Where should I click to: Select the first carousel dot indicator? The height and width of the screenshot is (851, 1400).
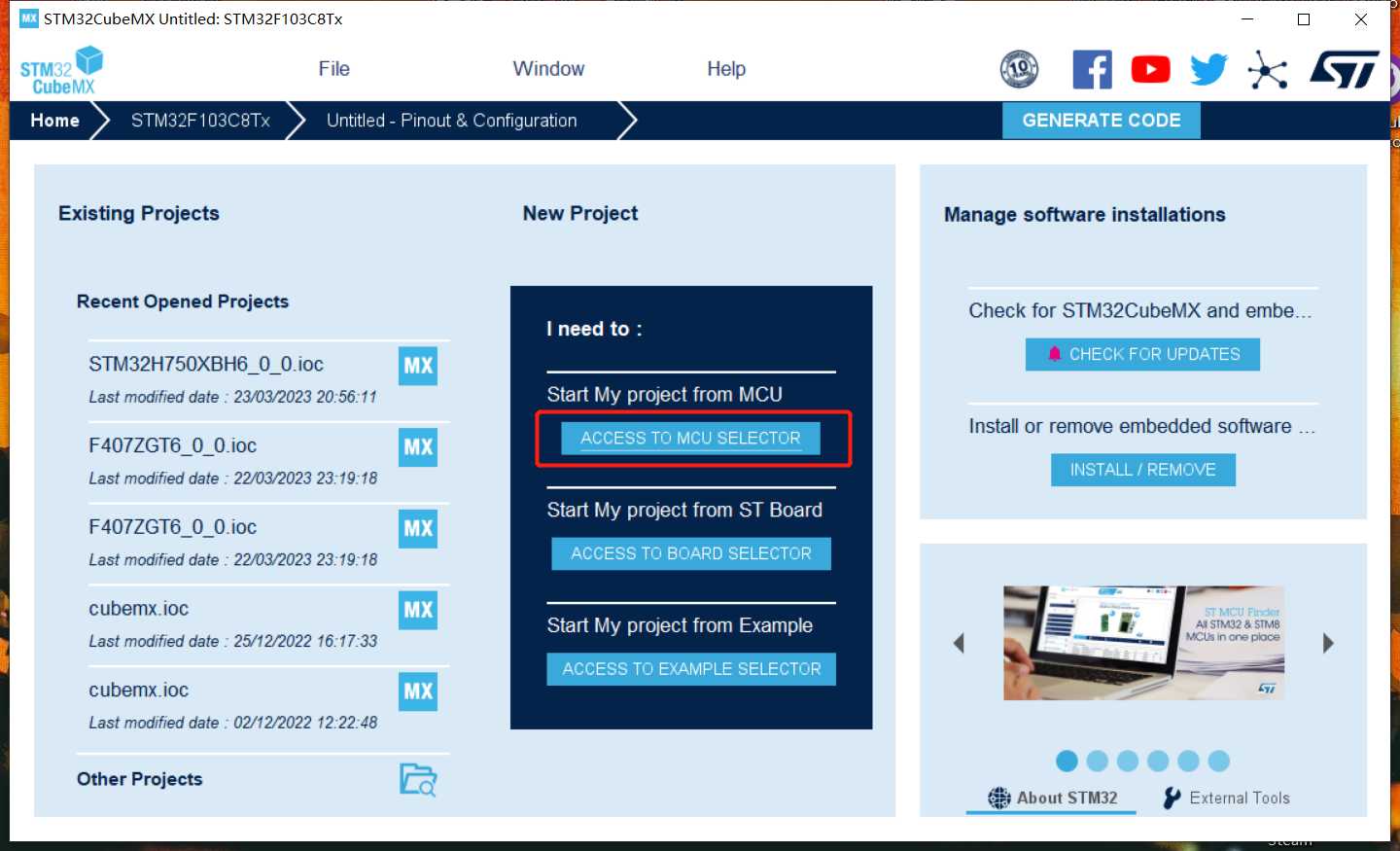1067,761
